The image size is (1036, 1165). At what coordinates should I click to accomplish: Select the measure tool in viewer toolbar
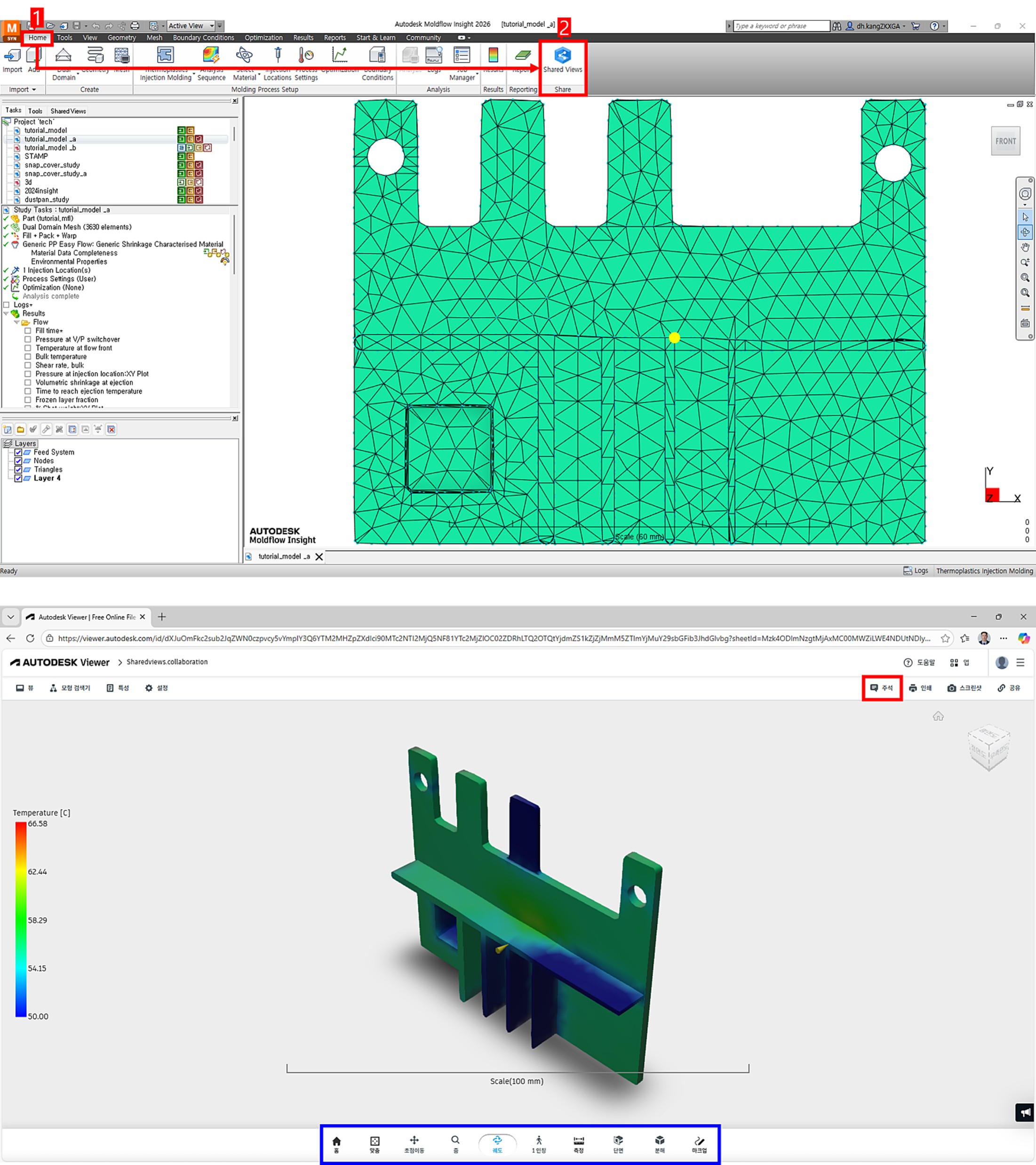[x=578, y=1142]
